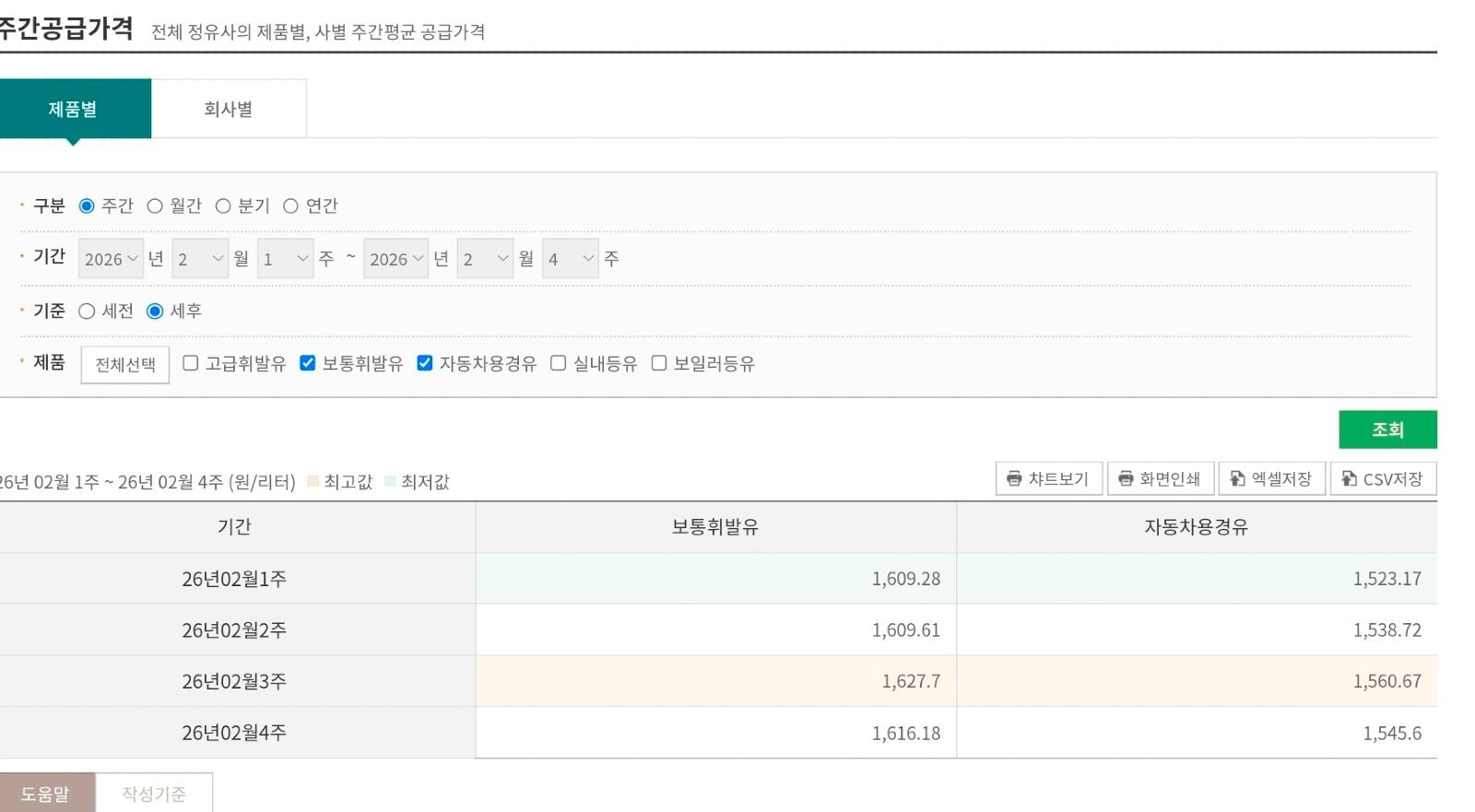The image size is (1475, 812).
Task: Click the 전체선택 button
Action: point(125,364)
